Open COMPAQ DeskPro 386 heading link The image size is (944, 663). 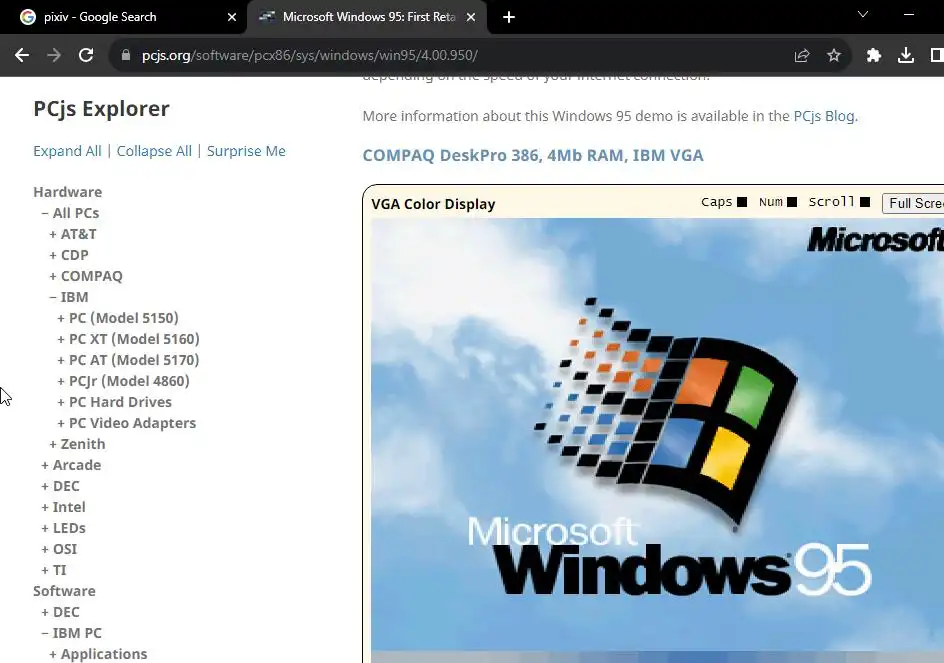533,155
